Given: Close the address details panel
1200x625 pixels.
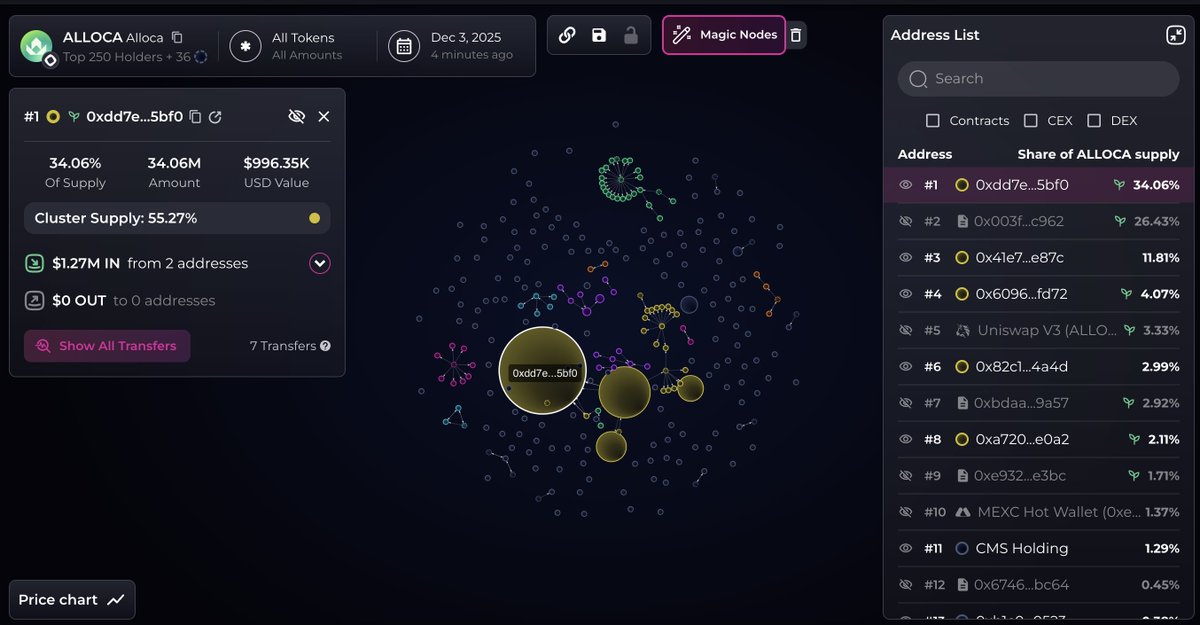Looking at the screenshot, I should point(324,117).
